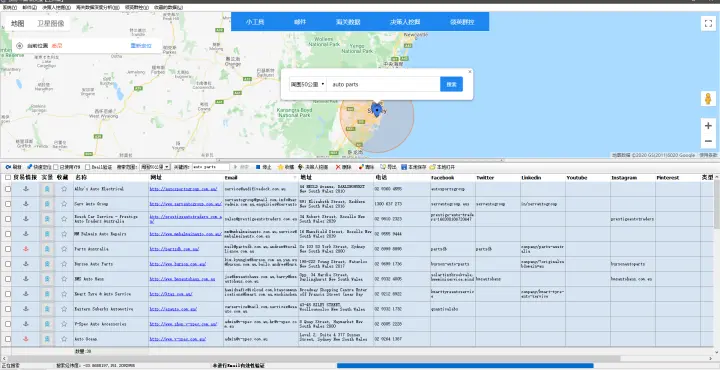Viewport: 720px width, 370px height.
Task: Zoom in the map with plus button
Action: pos(708,126)
